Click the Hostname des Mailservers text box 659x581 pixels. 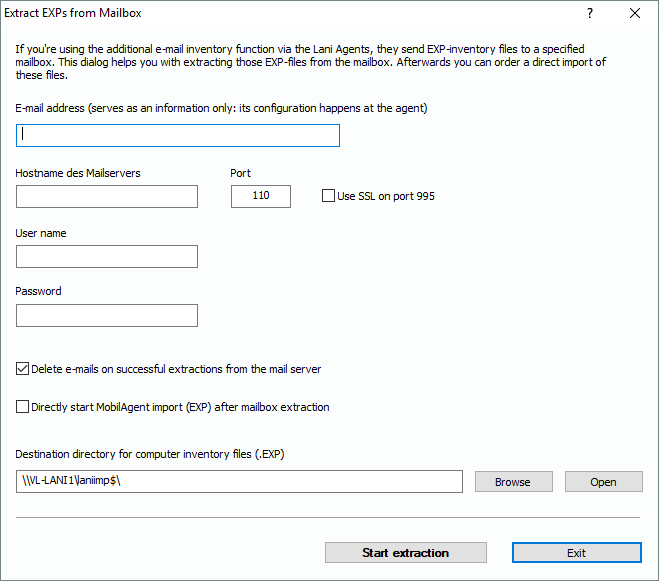click(x=107, y=196)
